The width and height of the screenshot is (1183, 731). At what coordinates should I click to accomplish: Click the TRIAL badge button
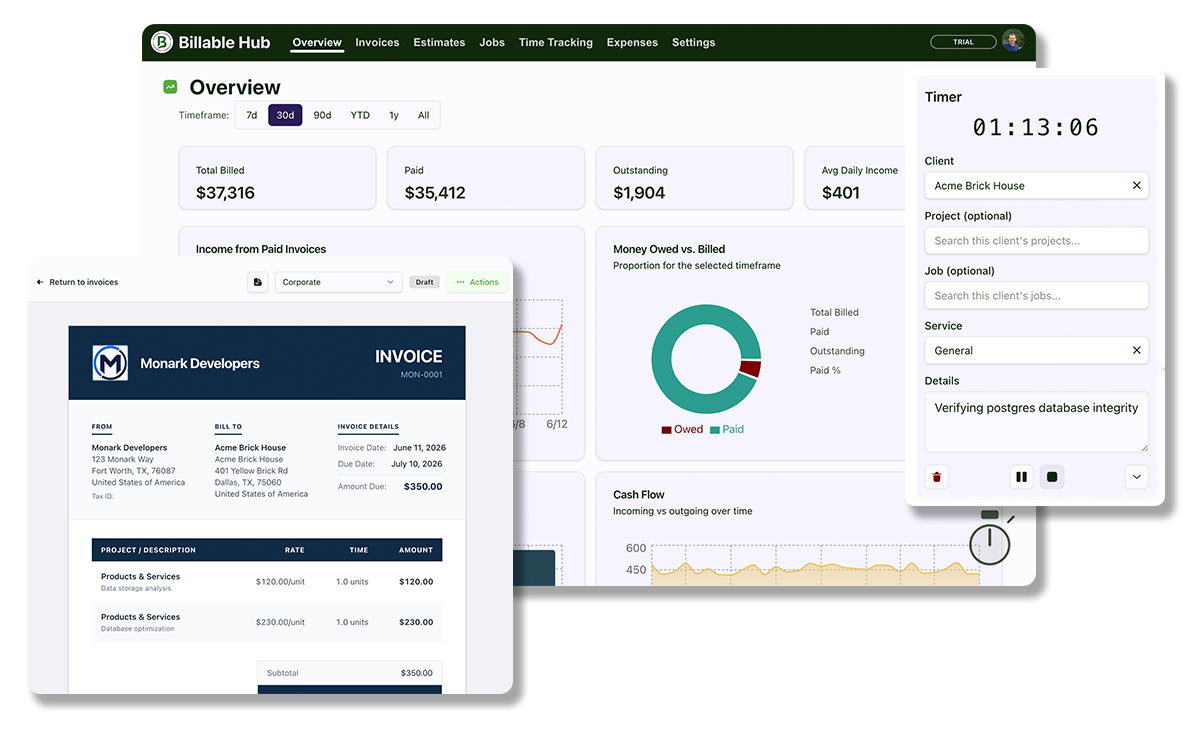pos(963,42)
